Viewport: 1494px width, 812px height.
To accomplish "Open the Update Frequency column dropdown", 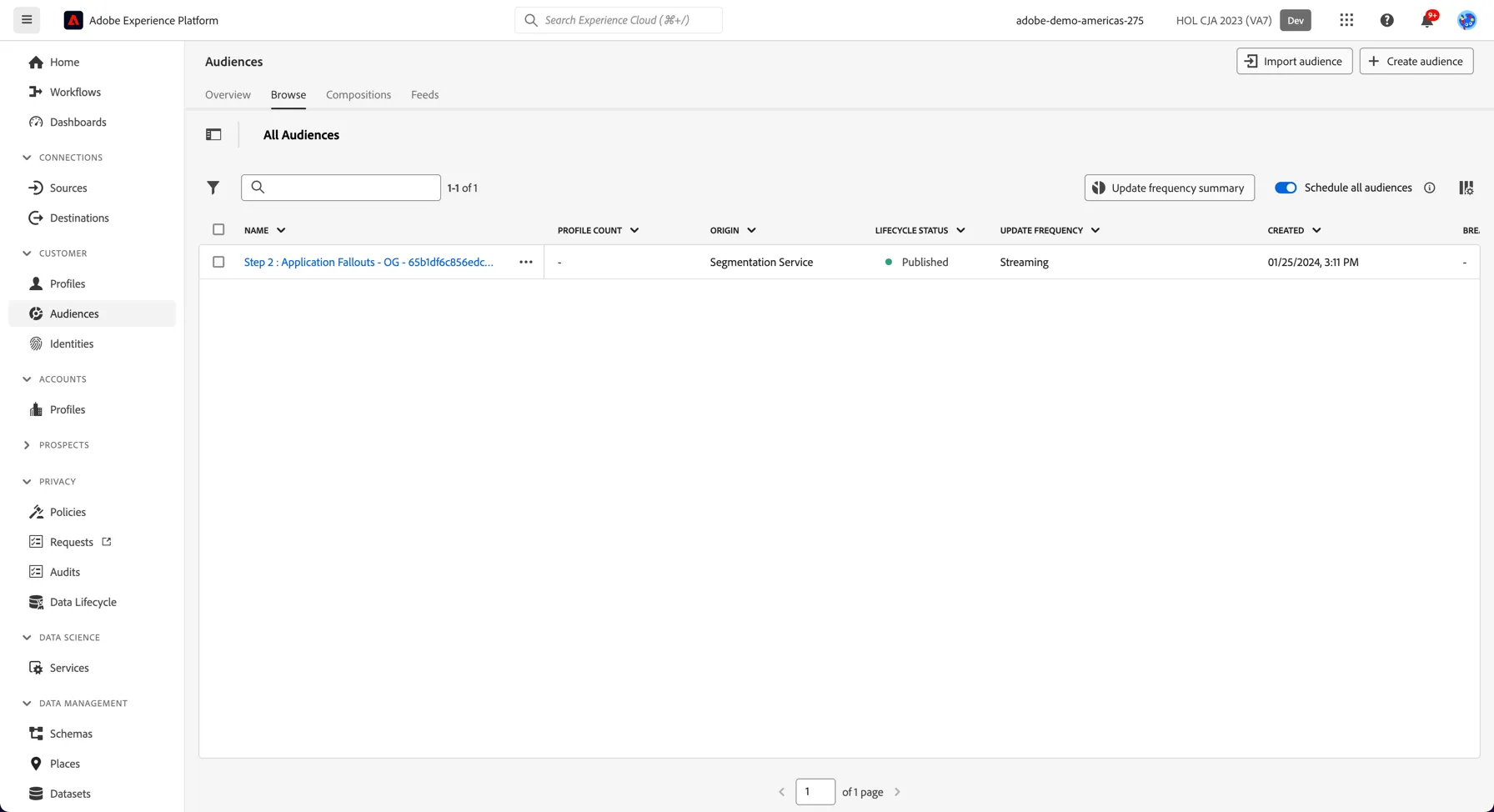I will 1095,230.
